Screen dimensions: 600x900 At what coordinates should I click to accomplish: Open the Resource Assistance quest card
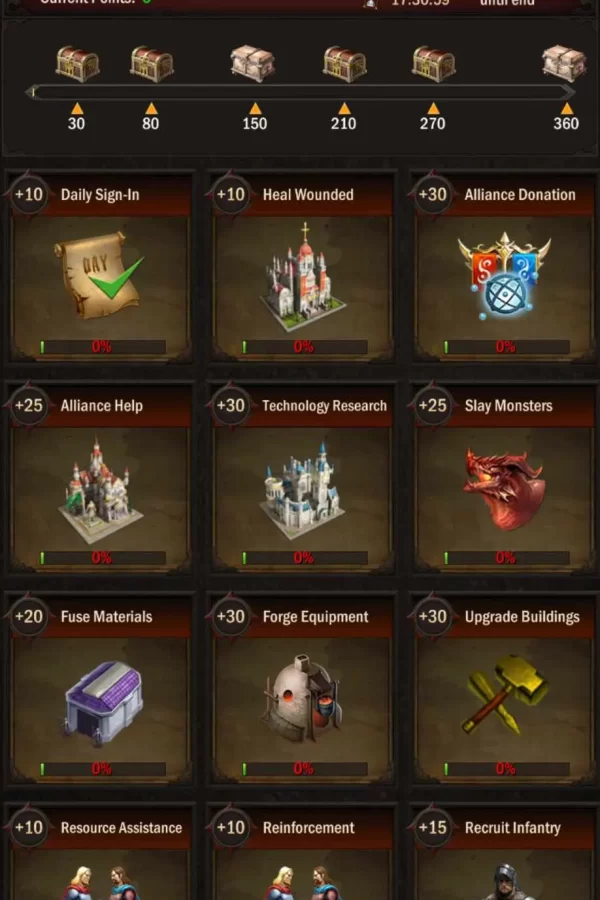coord(100,852)
